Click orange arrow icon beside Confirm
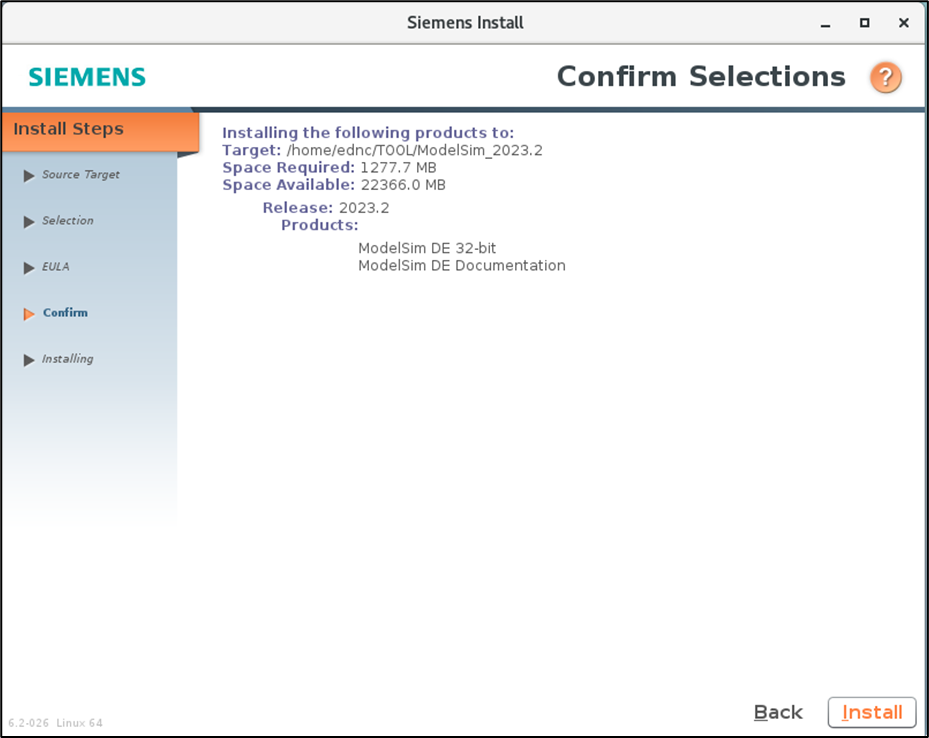The image size is (929, 738). (28, 314)
